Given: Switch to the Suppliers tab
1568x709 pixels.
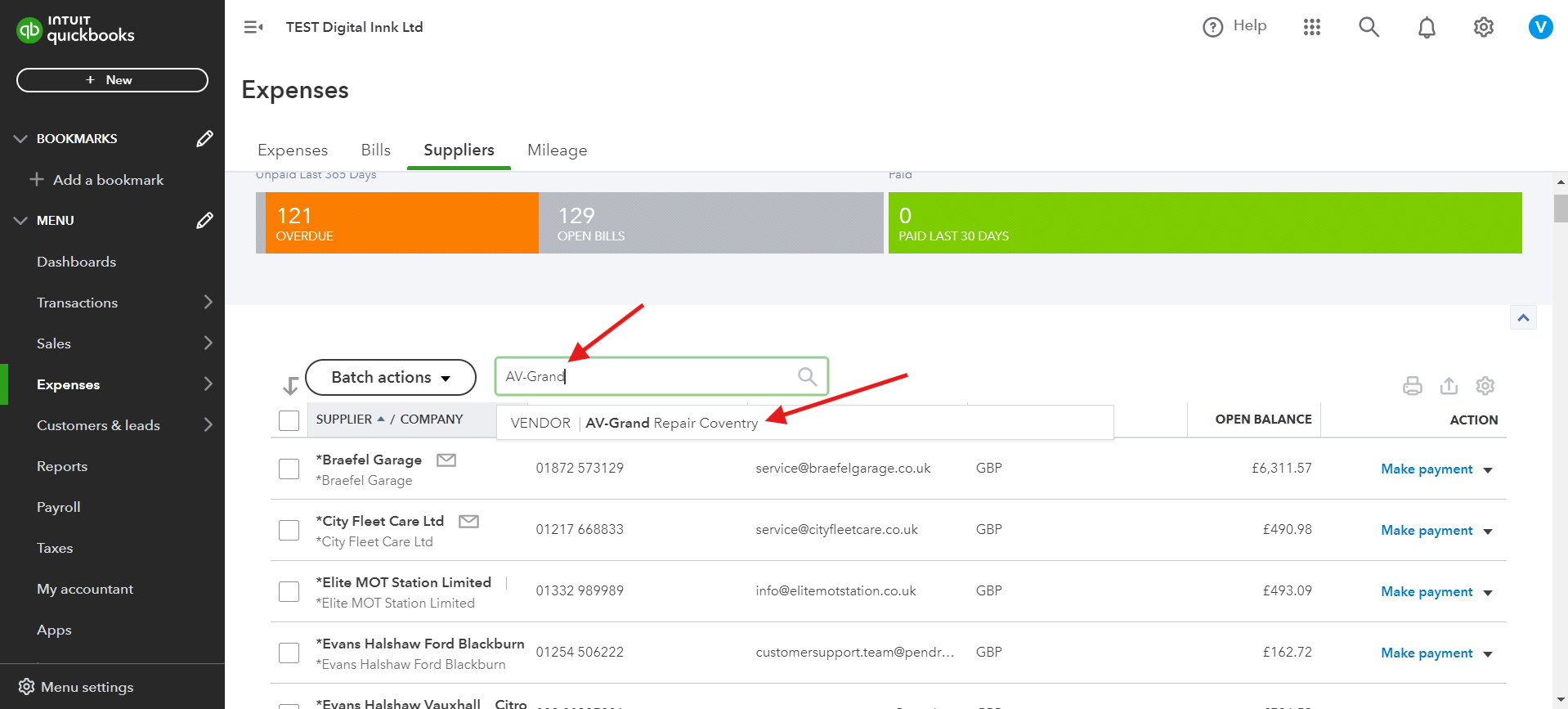Looking at the screenshot, I should tap(459, 150).
